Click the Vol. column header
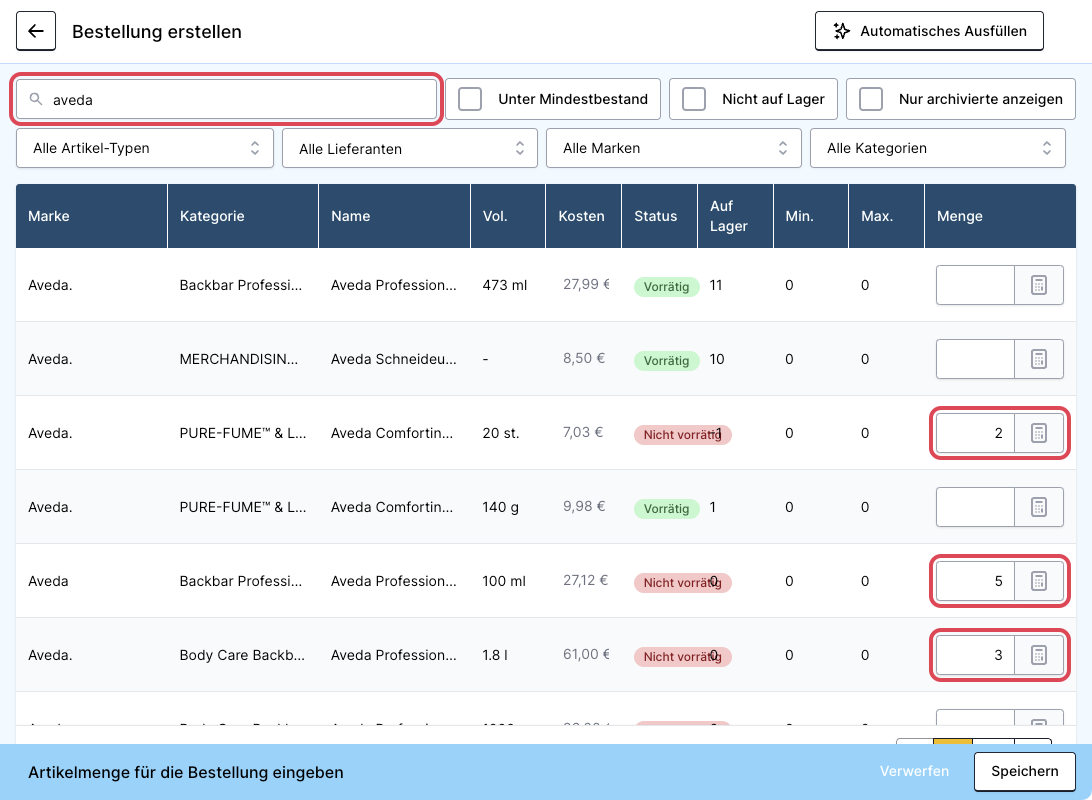1092x800 pixels. pyautogui.click(x=508, y=216)
